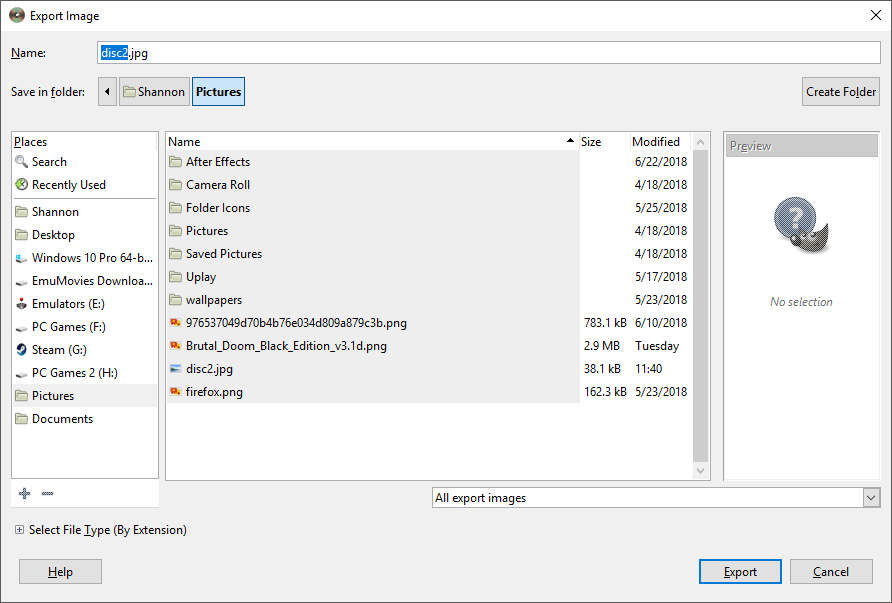The image size is (892, 603).
Task: Expand Select File Type (By Extension)
Action: [x=19, y=530]
